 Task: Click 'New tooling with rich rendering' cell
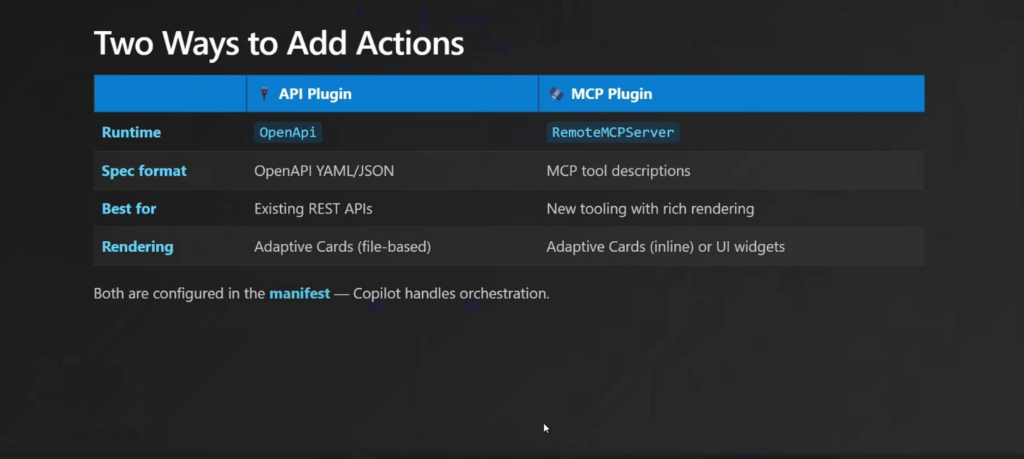point(650,209)
